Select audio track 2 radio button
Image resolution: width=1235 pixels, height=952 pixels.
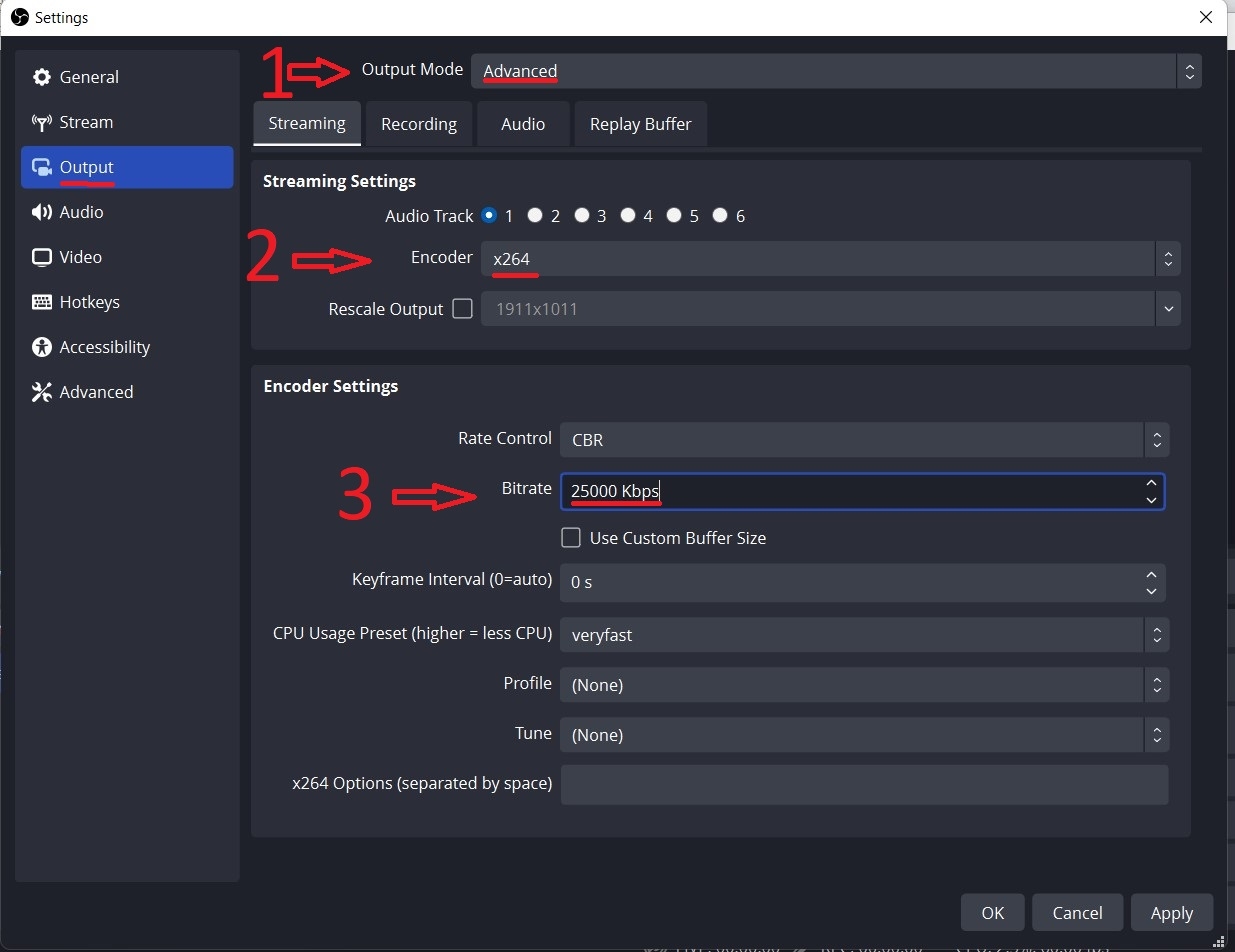click(x=536, y=216)
